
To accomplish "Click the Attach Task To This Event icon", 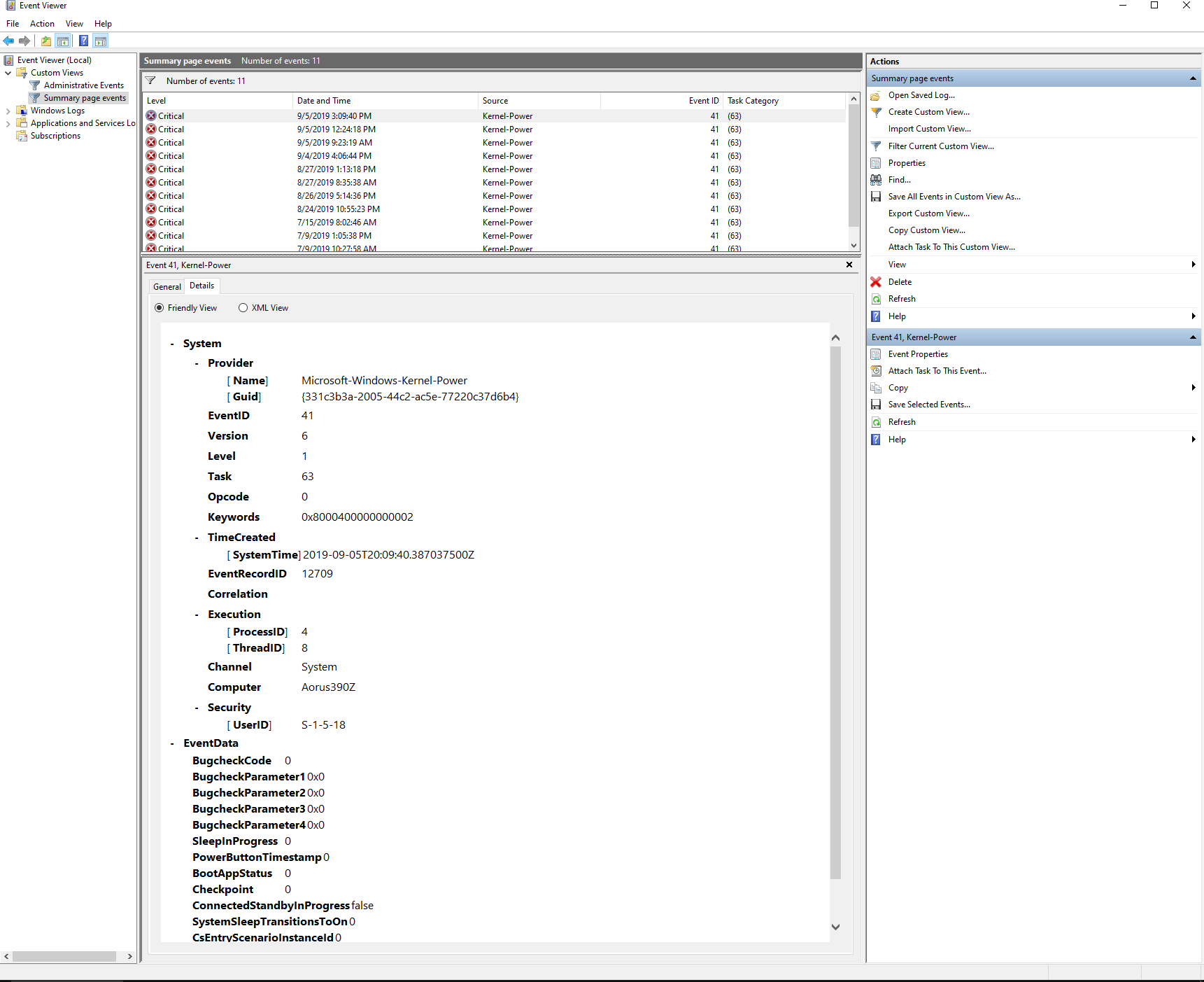I will click(876, 371).
